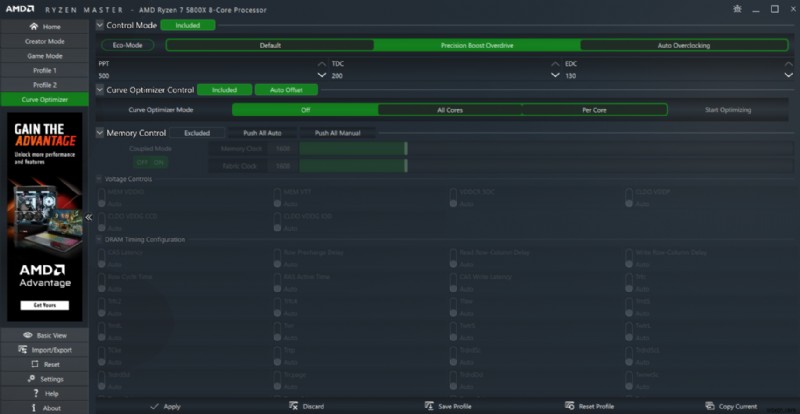
Task: Click the Memory Clock slider bar
Action: coord(545,149)
